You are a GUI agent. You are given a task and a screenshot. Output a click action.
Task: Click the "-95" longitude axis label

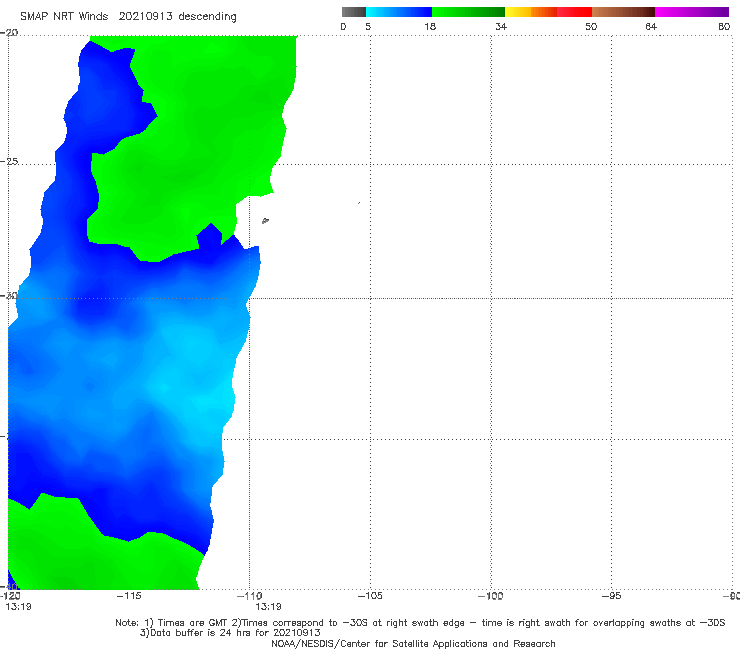tap(611, 596)
